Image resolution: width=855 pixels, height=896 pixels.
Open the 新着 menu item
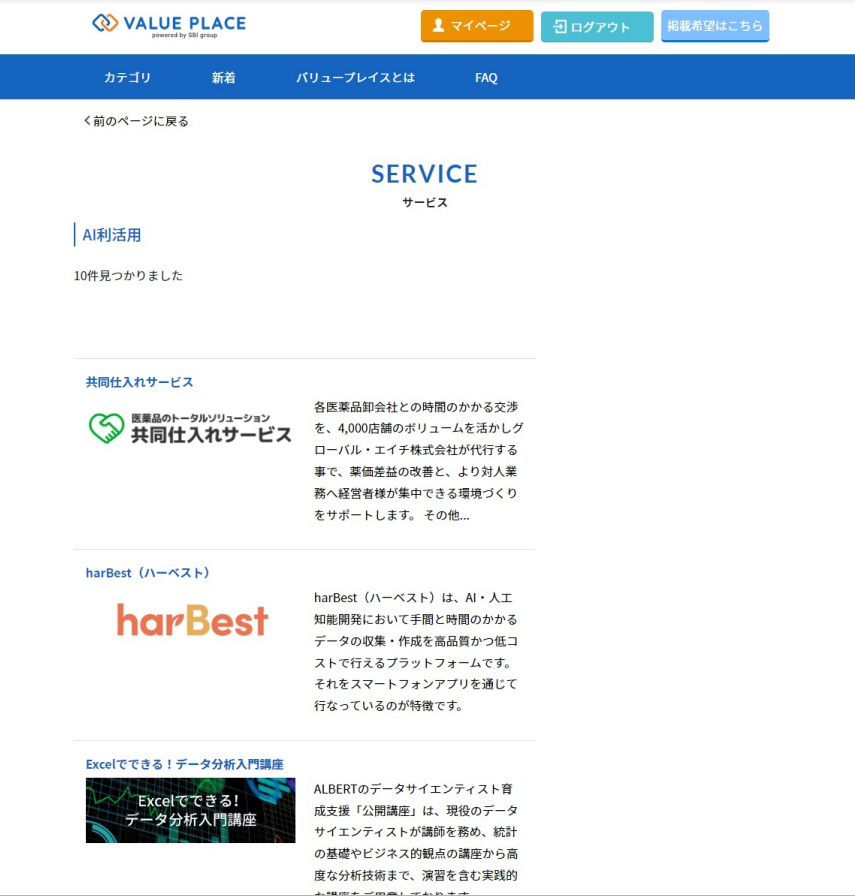click(x=223, y=78)
